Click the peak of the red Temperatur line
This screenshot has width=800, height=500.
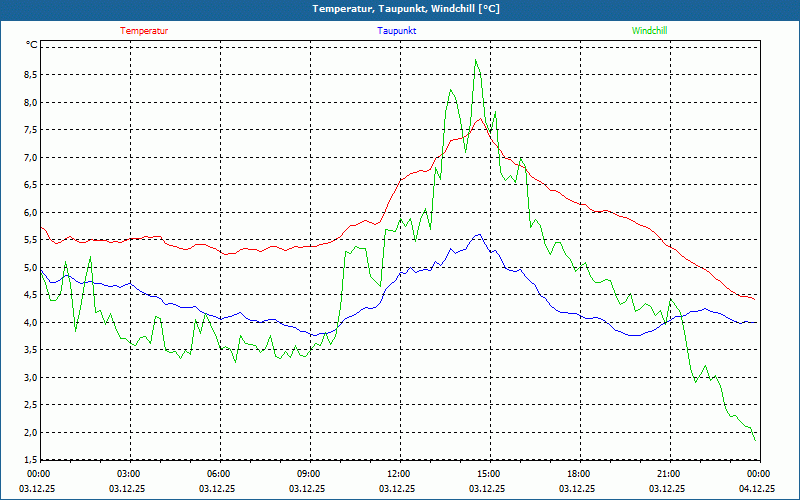480,119
